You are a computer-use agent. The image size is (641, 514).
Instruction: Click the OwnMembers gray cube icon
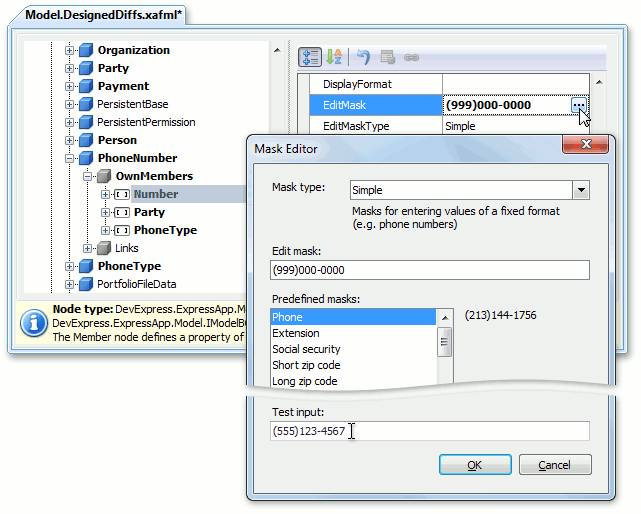pos(104,176)
